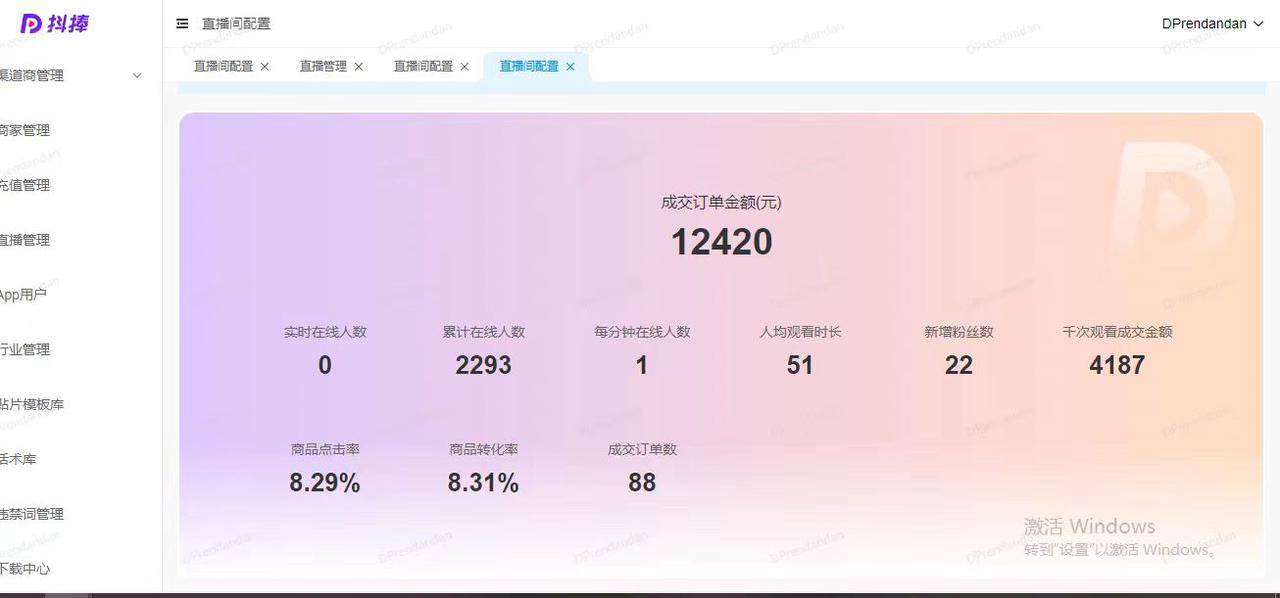The height and width of the screenshot is (598, 1280).
Task: Click the 成交订单金额 value 12420
Action: point(720,241)
